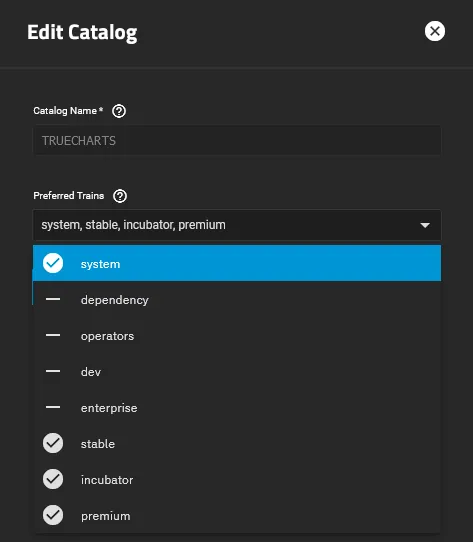473x542 pixels.
Task: Enable the operators train checkbox
Action: pyautogui.click(x=53, y=335)
